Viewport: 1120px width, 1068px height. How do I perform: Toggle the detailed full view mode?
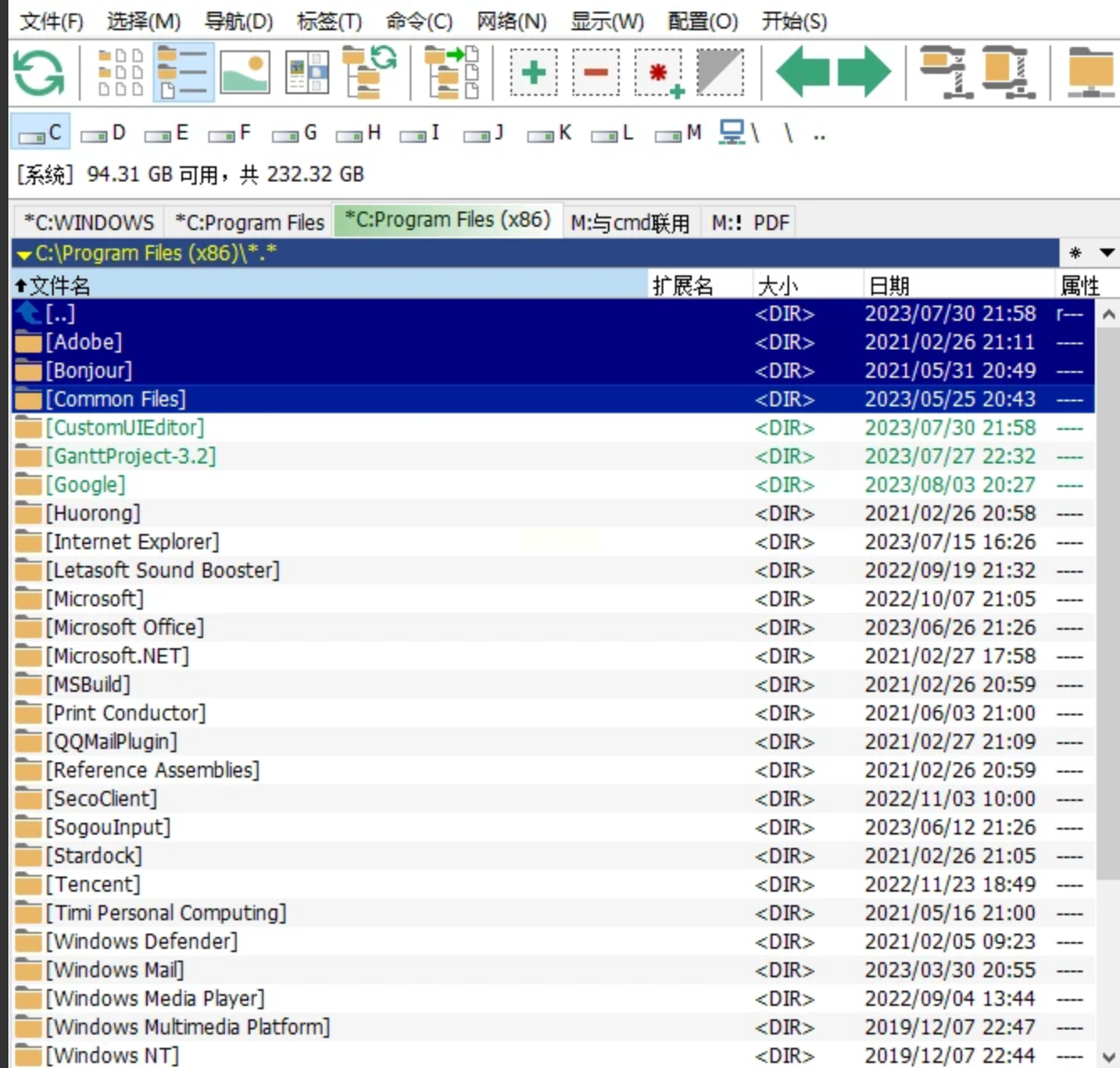[183, 73]
